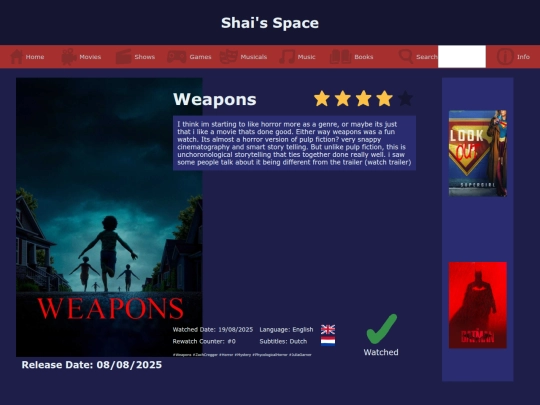Image resolution: width=540 pixels, height=405 pixels.
Task: Open the Movies camera icon
Action: click(69, 56)
